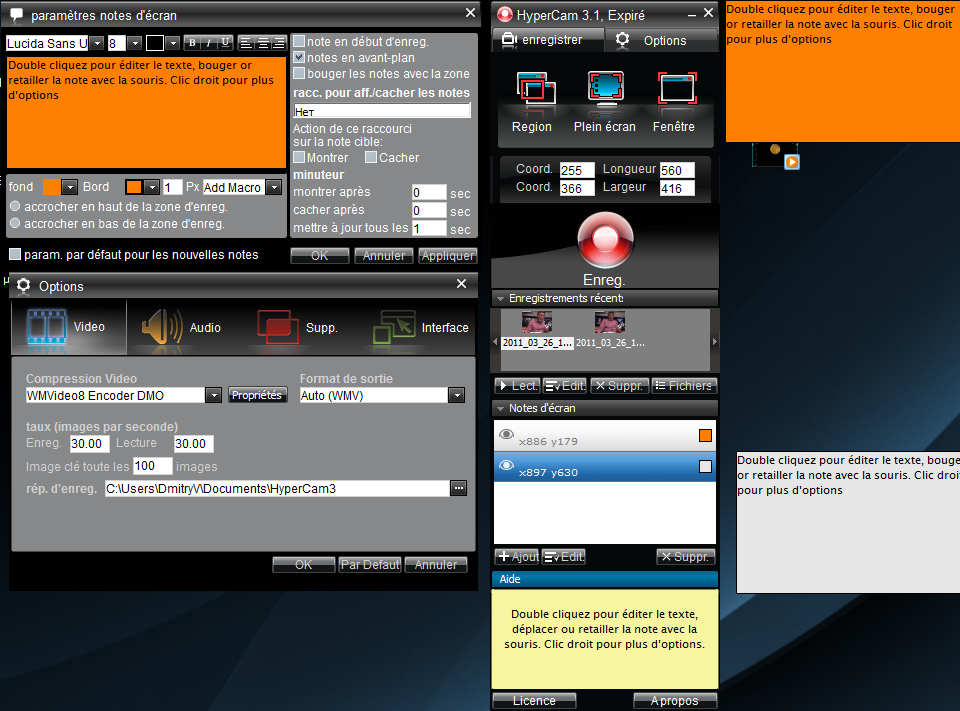The image size is (960, 711).
Task: Browse for recording folder with ellipsis button
Action: click(x=459, y=488)
